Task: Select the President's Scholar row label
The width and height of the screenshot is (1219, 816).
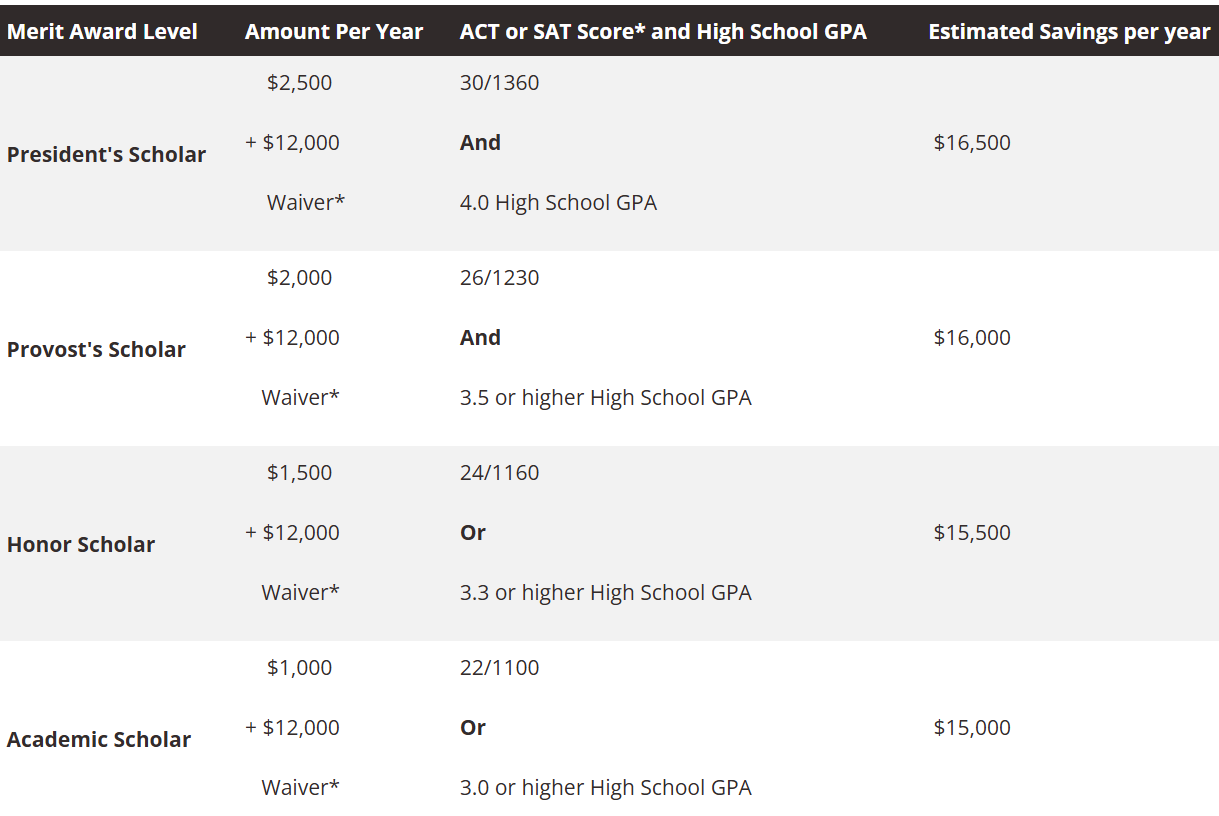Action: click(106, 154)
